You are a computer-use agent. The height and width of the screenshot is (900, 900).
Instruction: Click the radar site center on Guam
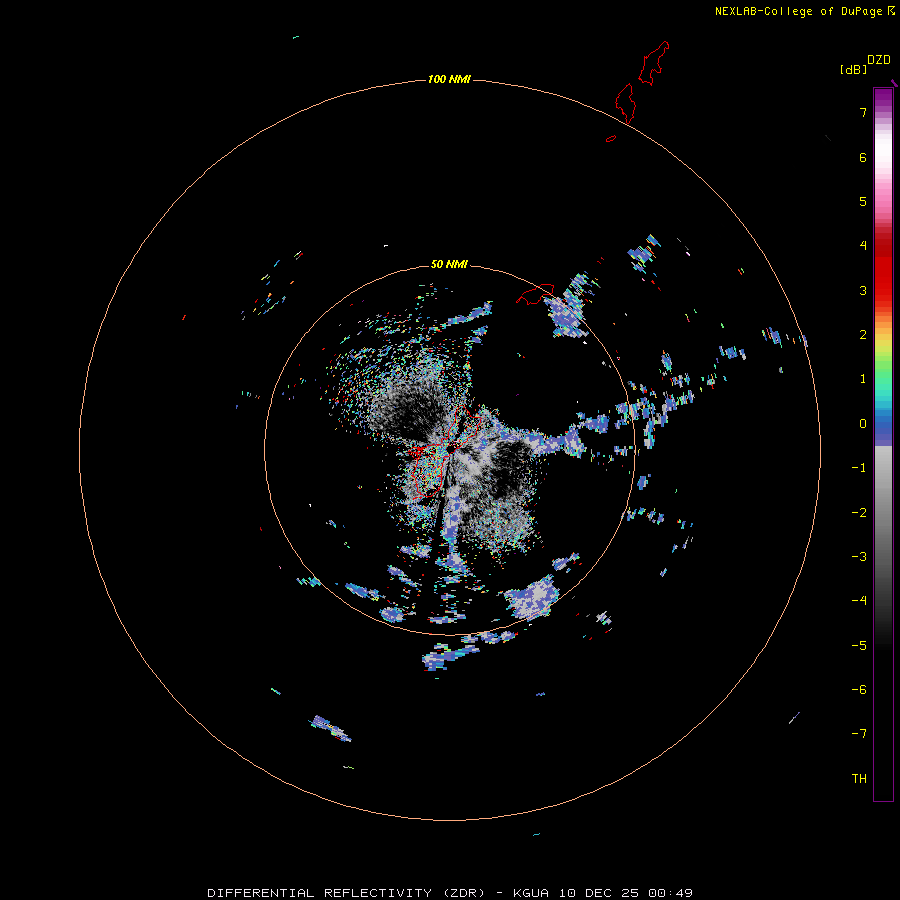click(x=451, y=447)
